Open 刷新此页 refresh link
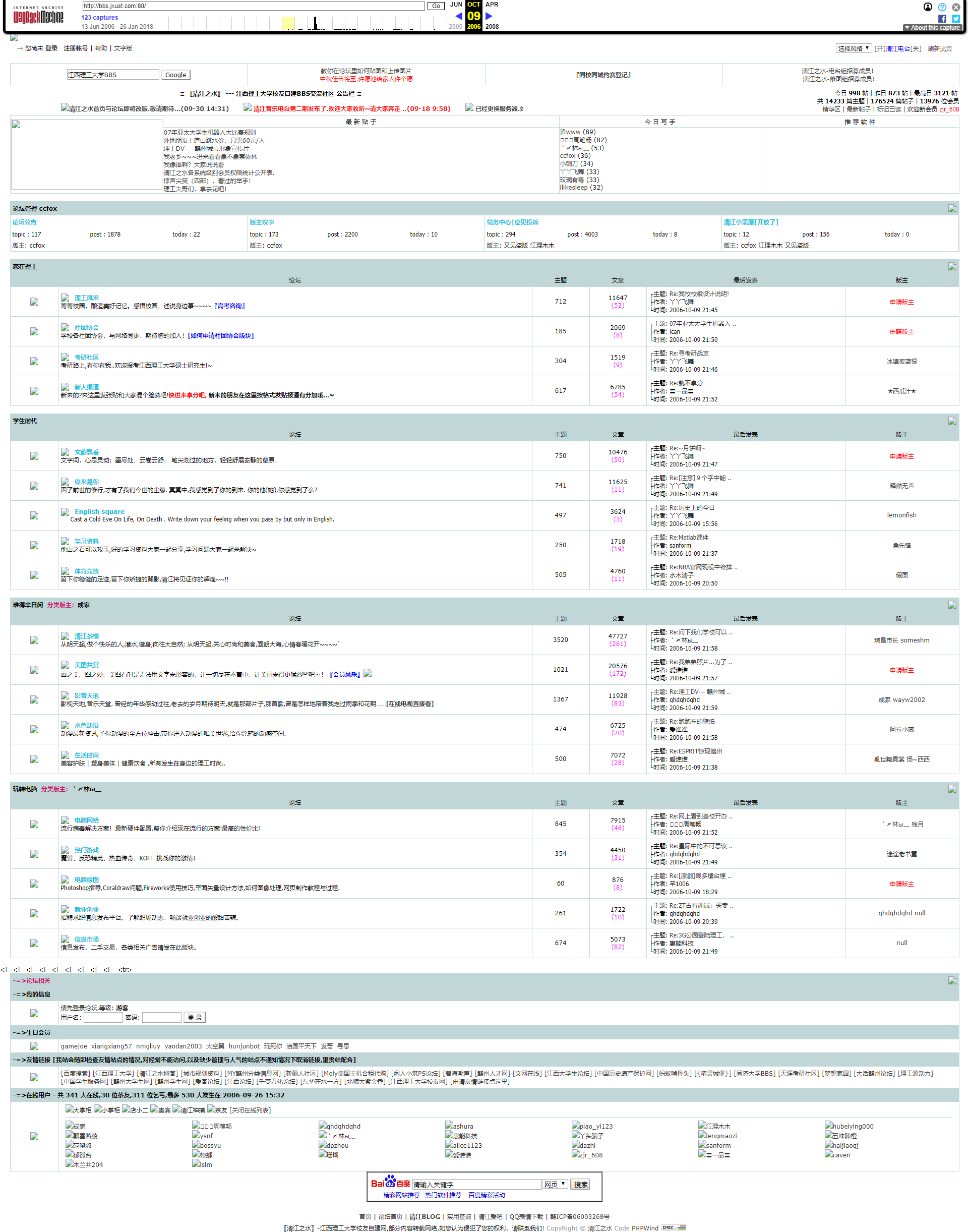This screenshot has height=1232, width=969. (x=939, y=48)
